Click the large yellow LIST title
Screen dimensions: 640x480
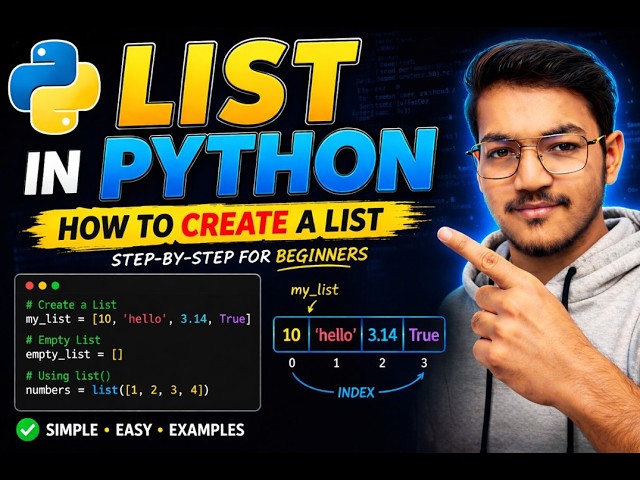click(x=238, y=83)
